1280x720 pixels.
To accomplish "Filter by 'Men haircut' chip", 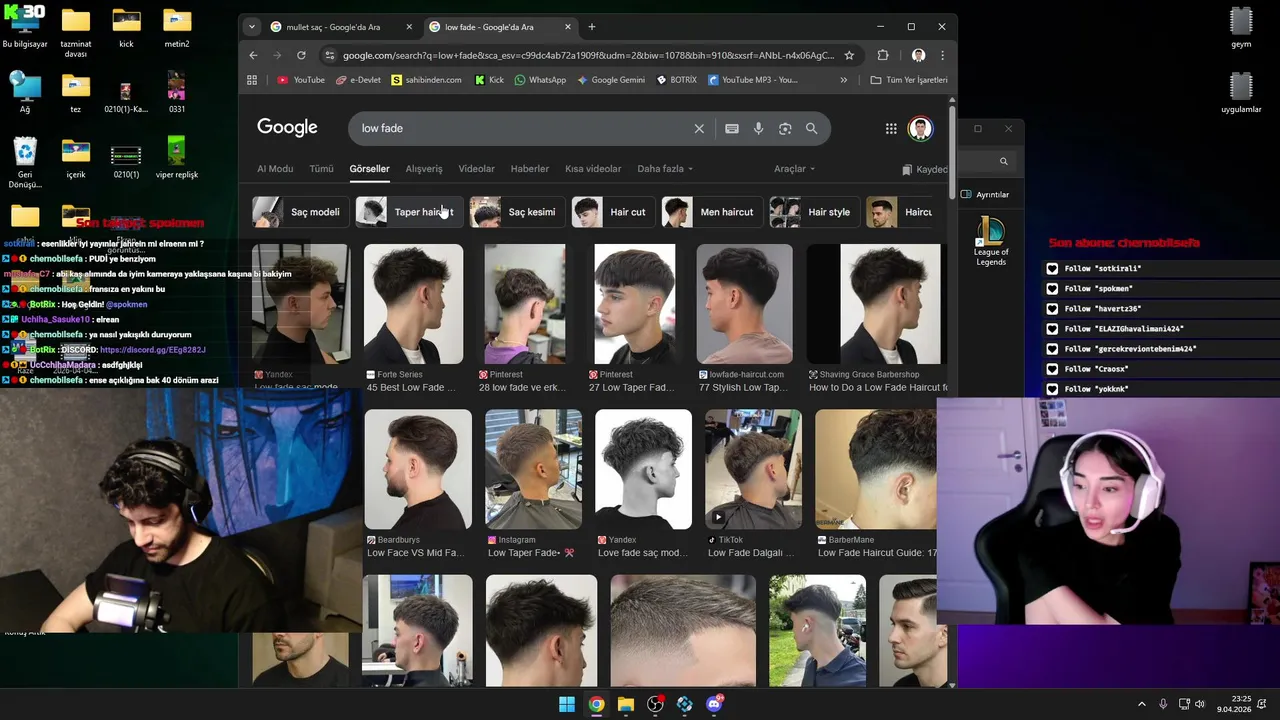I will point(710,212).
